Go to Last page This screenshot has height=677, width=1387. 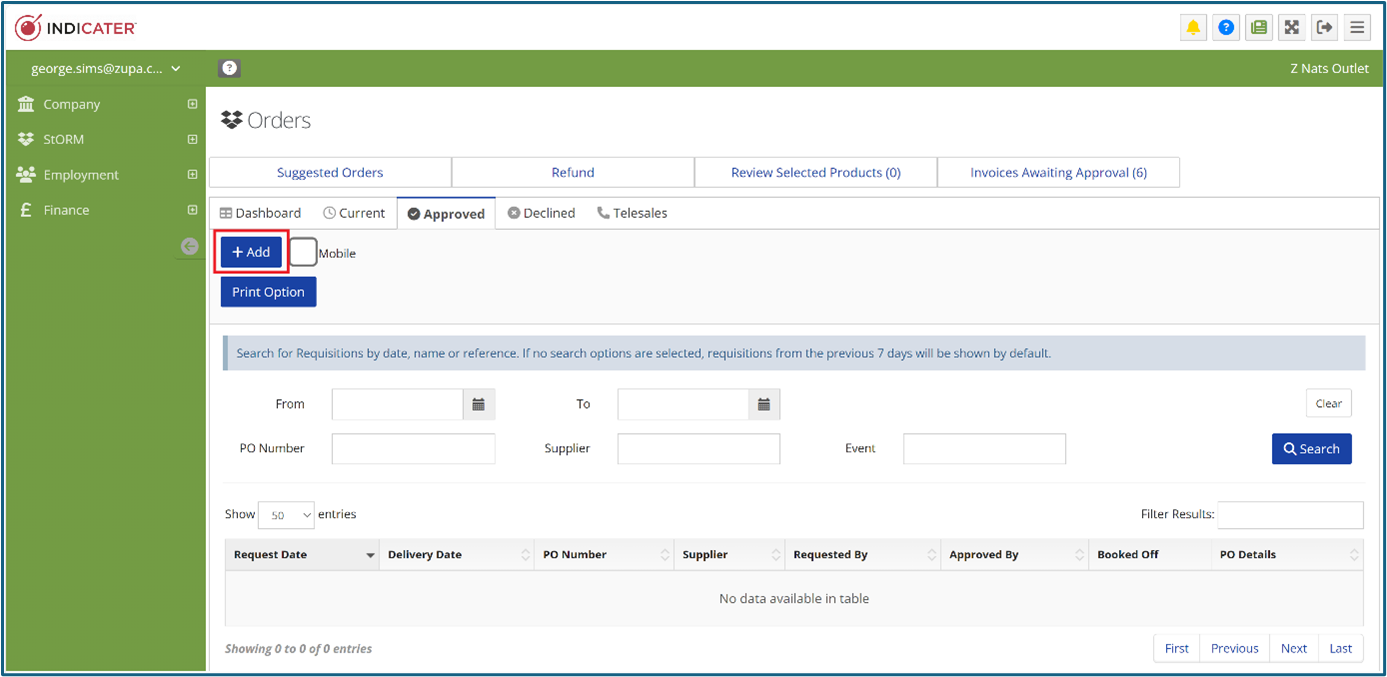1341,648
